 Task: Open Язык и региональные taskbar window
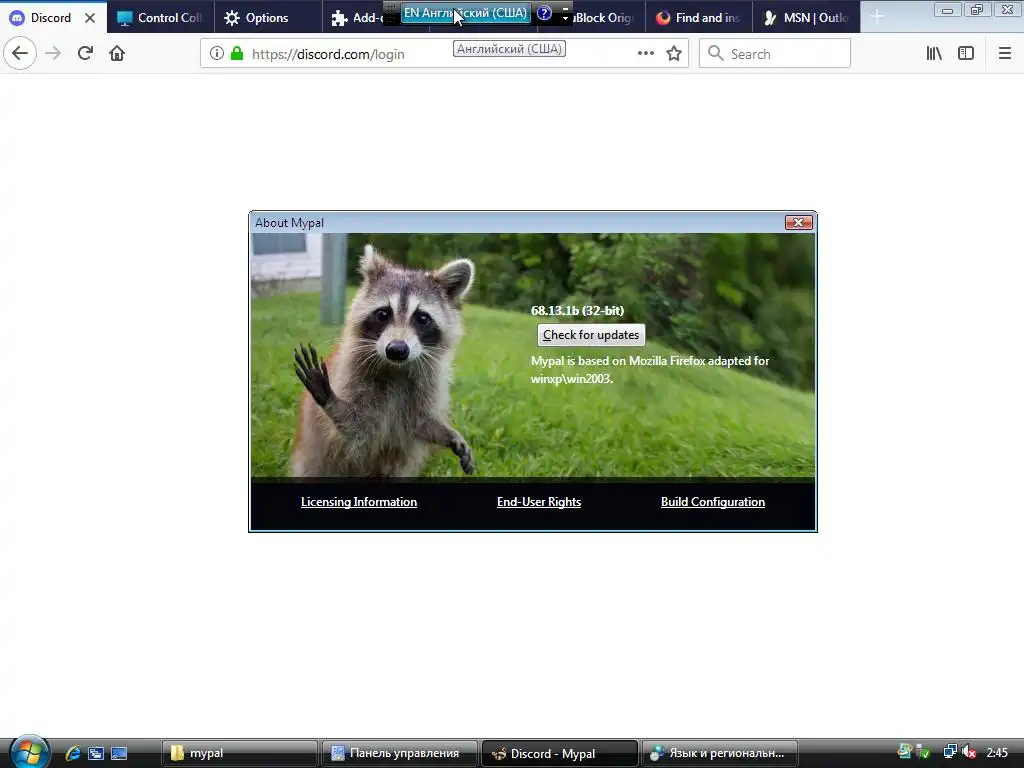720,753
